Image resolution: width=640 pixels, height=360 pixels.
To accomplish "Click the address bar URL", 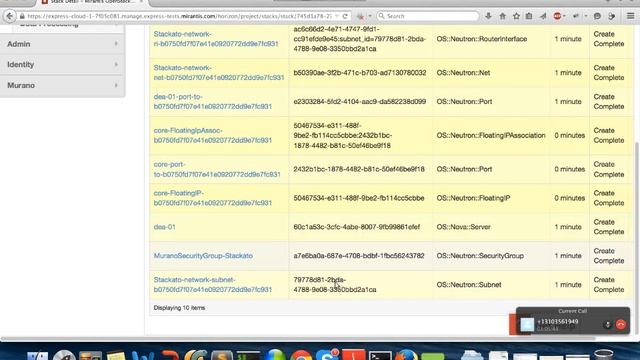I will [180, 16].
